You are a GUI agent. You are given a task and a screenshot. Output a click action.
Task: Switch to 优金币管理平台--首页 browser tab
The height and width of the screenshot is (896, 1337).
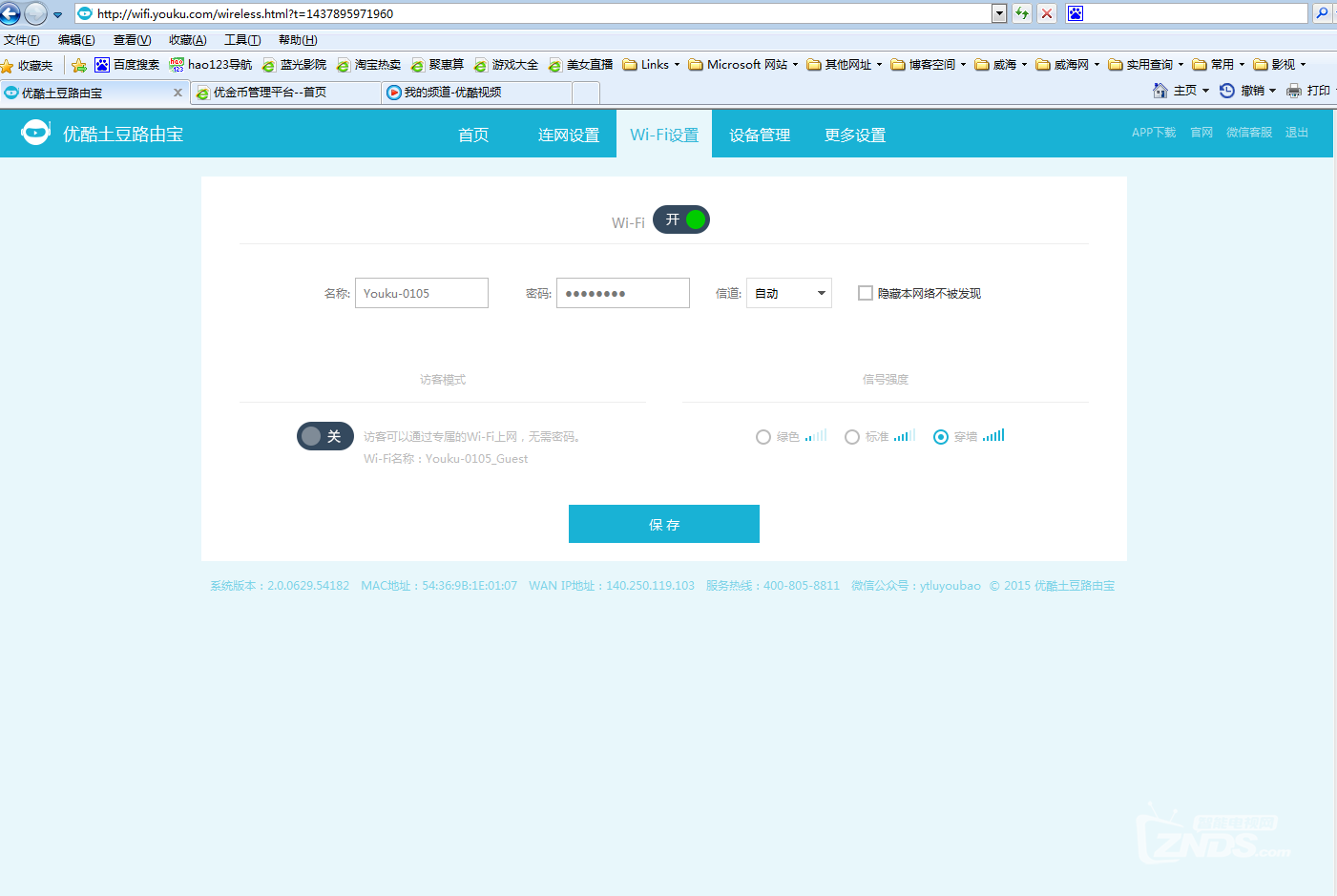pyautogui.click(x=285, y=93)
